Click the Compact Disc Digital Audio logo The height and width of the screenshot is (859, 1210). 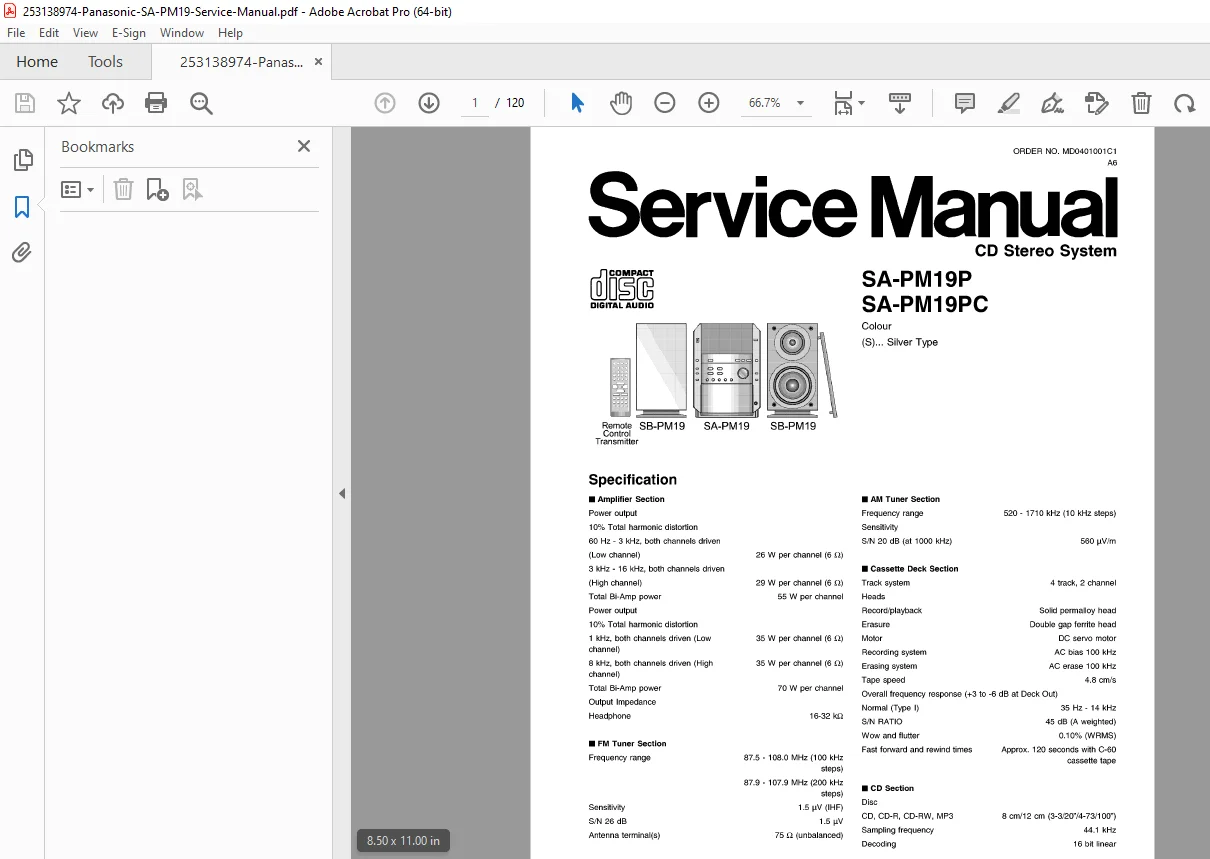point(622,288)
